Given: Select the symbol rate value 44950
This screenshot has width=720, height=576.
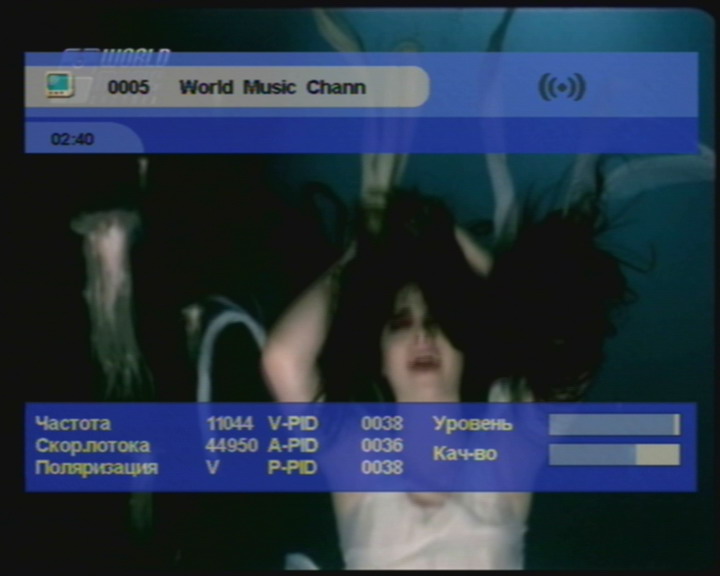Looking at the screenshot, I should pos(231,446).
